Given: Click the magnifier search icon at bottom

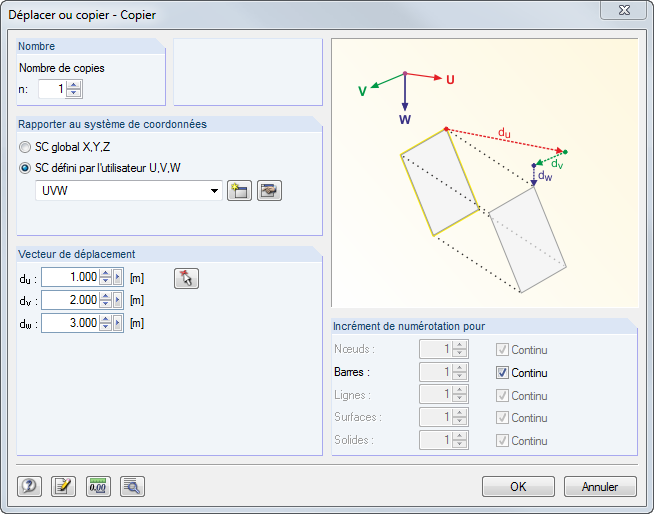Looking at the screenshot, I should click(132, 486).
